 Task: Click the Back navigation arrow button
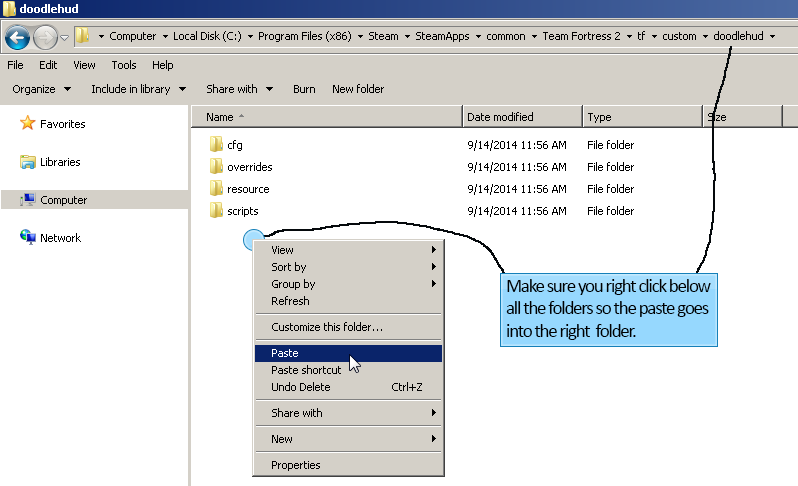tap(17, 38)
